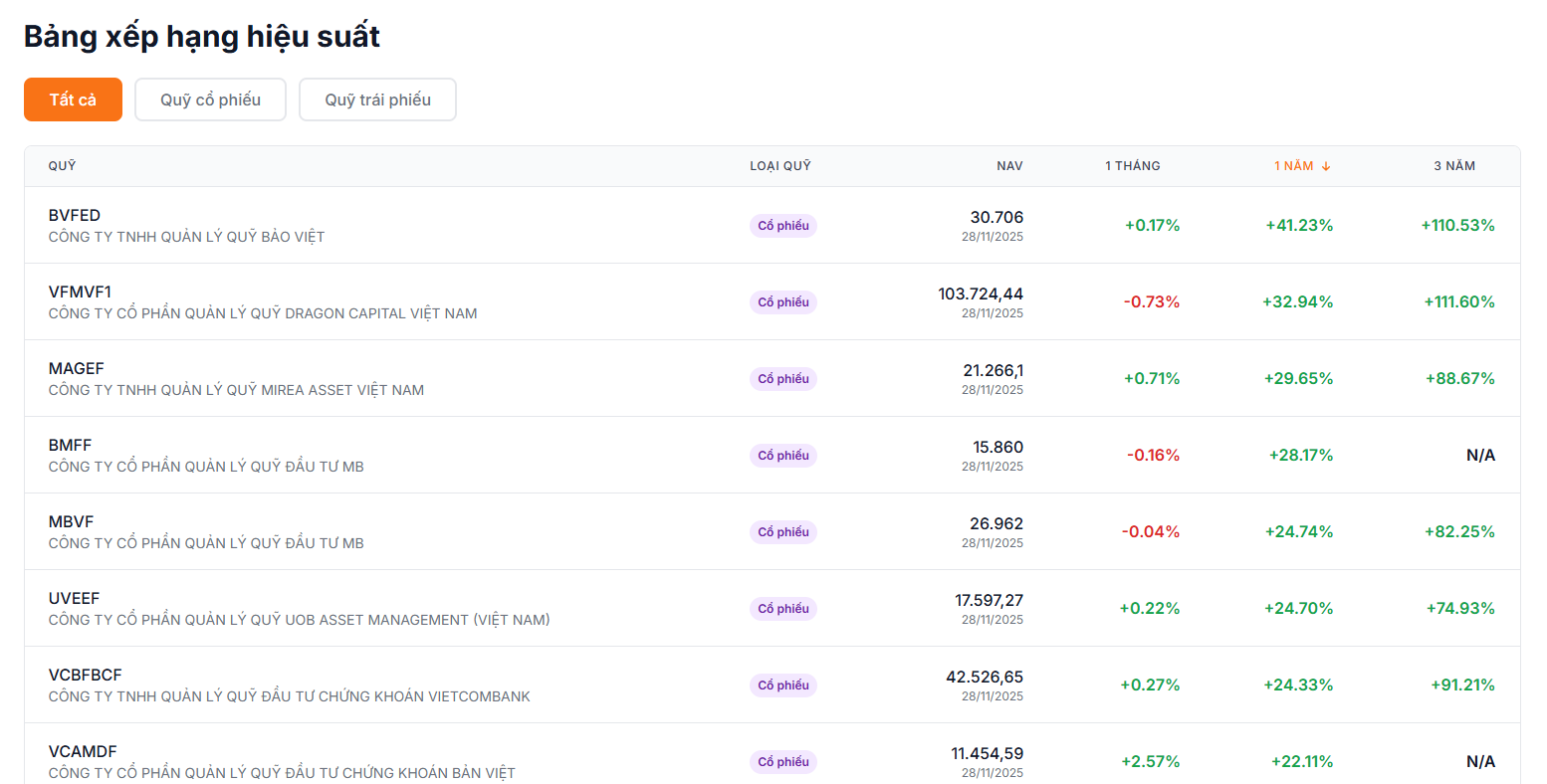Open the BVFED fund details
The width and height of the screenshot is (1547, 784).
click(x=74, y=215)
